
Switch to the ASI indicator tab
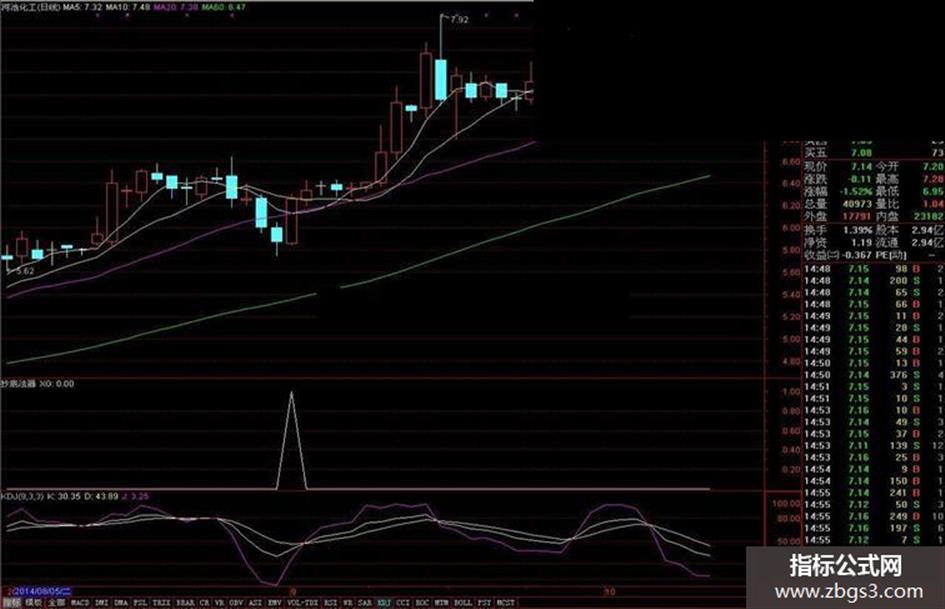tap(256, 602)
